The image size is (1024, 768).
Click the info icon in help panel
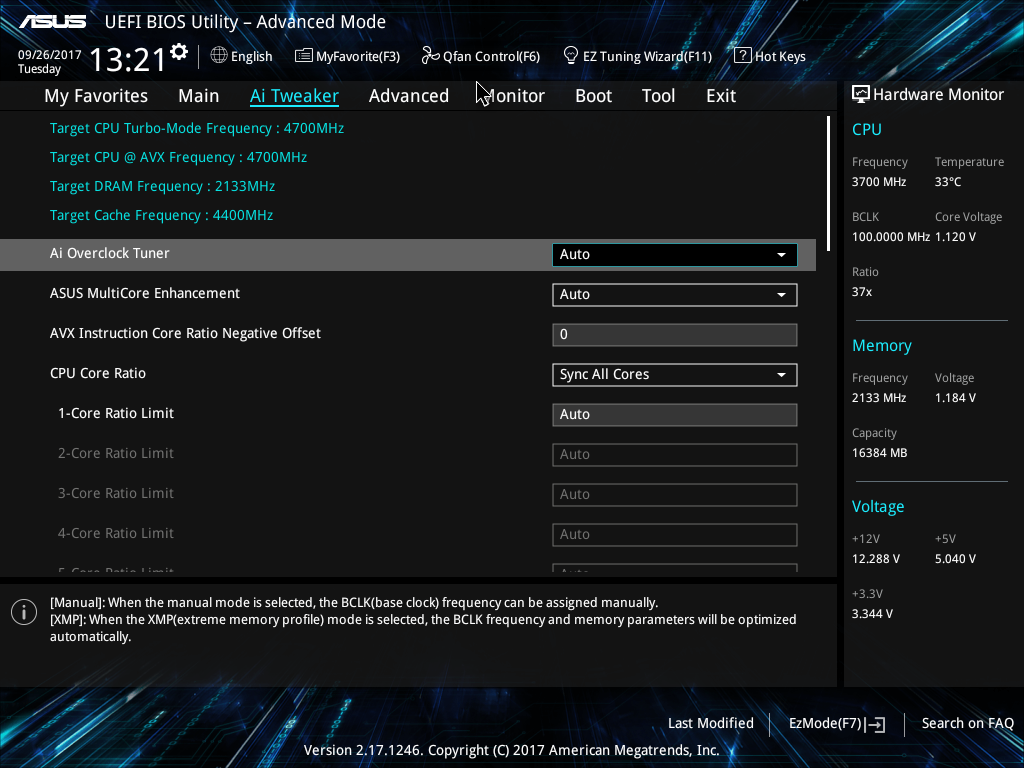(x=24, y=612)
